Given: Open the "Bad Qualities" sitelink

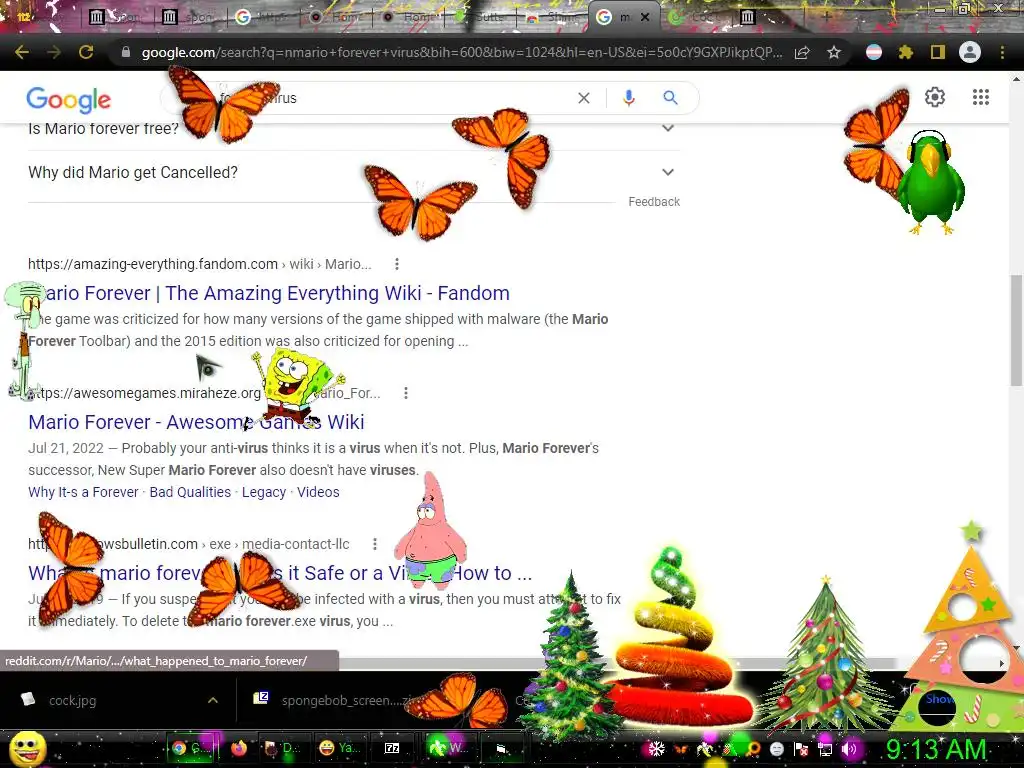Looking at the screenshot, I should [x=190, y=492].
